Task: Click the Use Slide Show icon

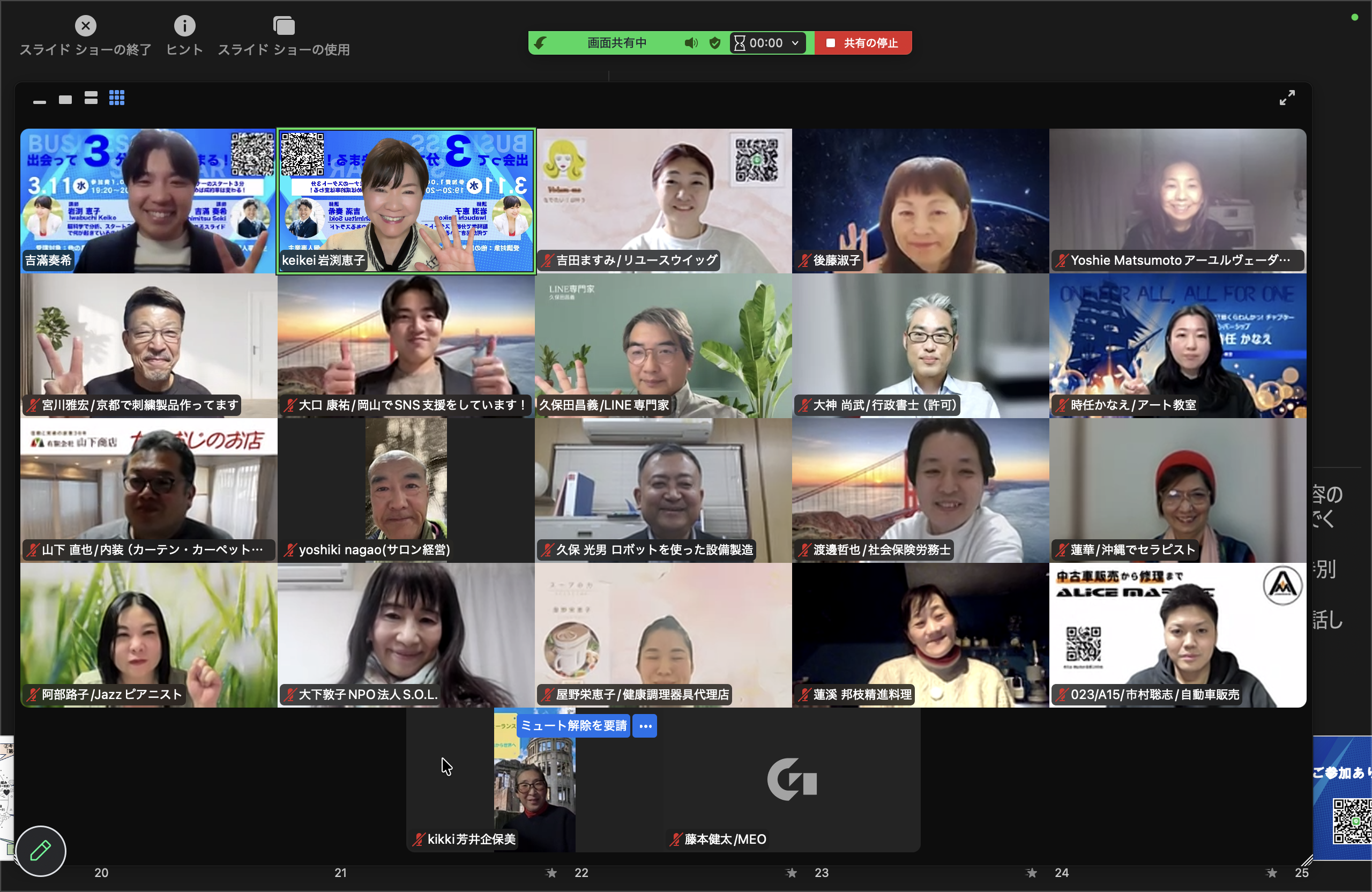Action: [284, 26]
